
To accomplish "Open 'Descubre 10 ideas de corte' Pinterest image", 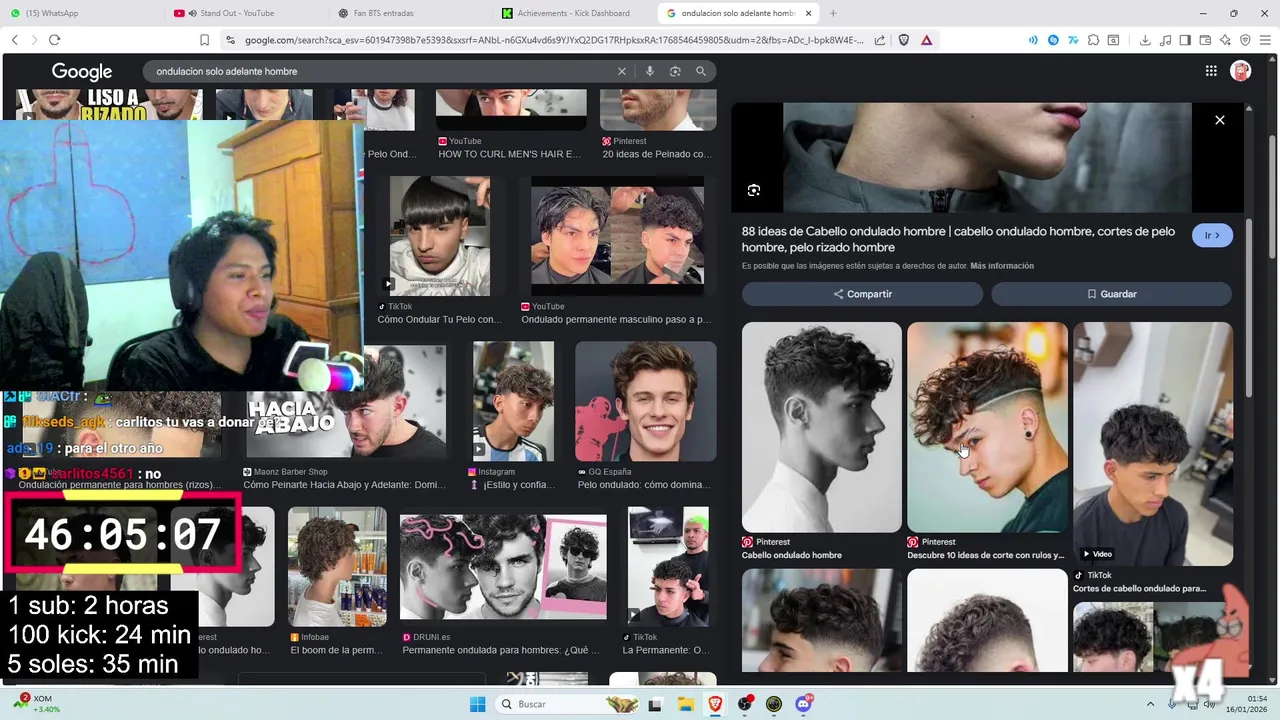I will coord(987,427).
